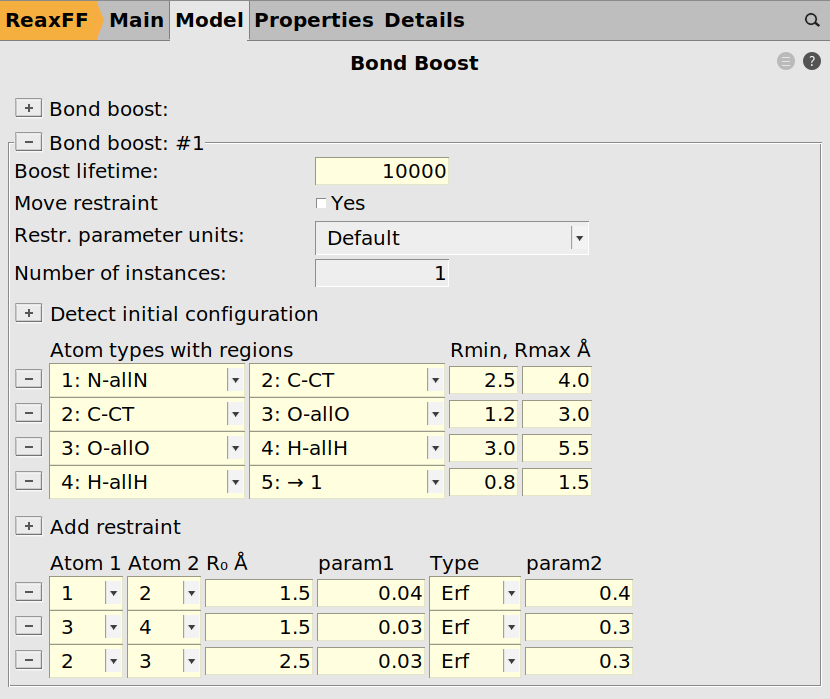Remove the 2: C-CT to 3: O-allO row
Viewport: 830px width, 699px height.
pos(29,413)
